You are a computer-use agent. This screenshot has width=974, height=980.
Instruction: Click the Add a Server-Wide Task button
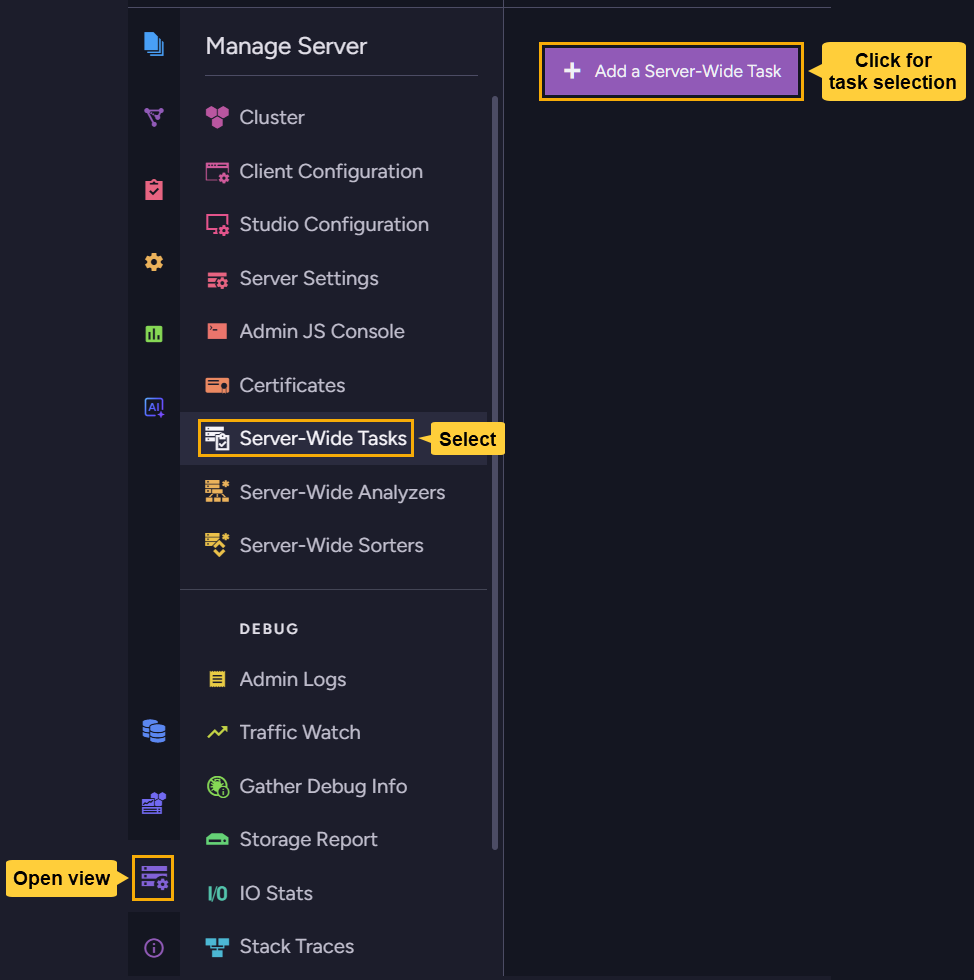670,71
